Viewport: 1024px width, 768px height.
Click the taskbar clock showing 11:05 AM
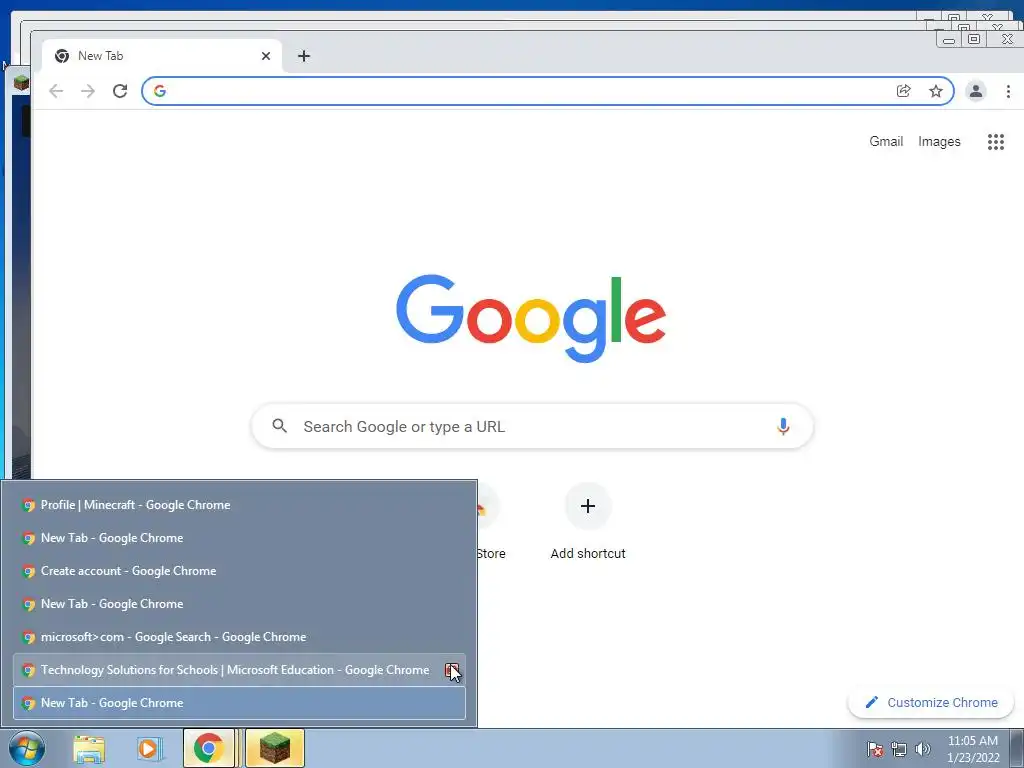(x=973, y=749)
